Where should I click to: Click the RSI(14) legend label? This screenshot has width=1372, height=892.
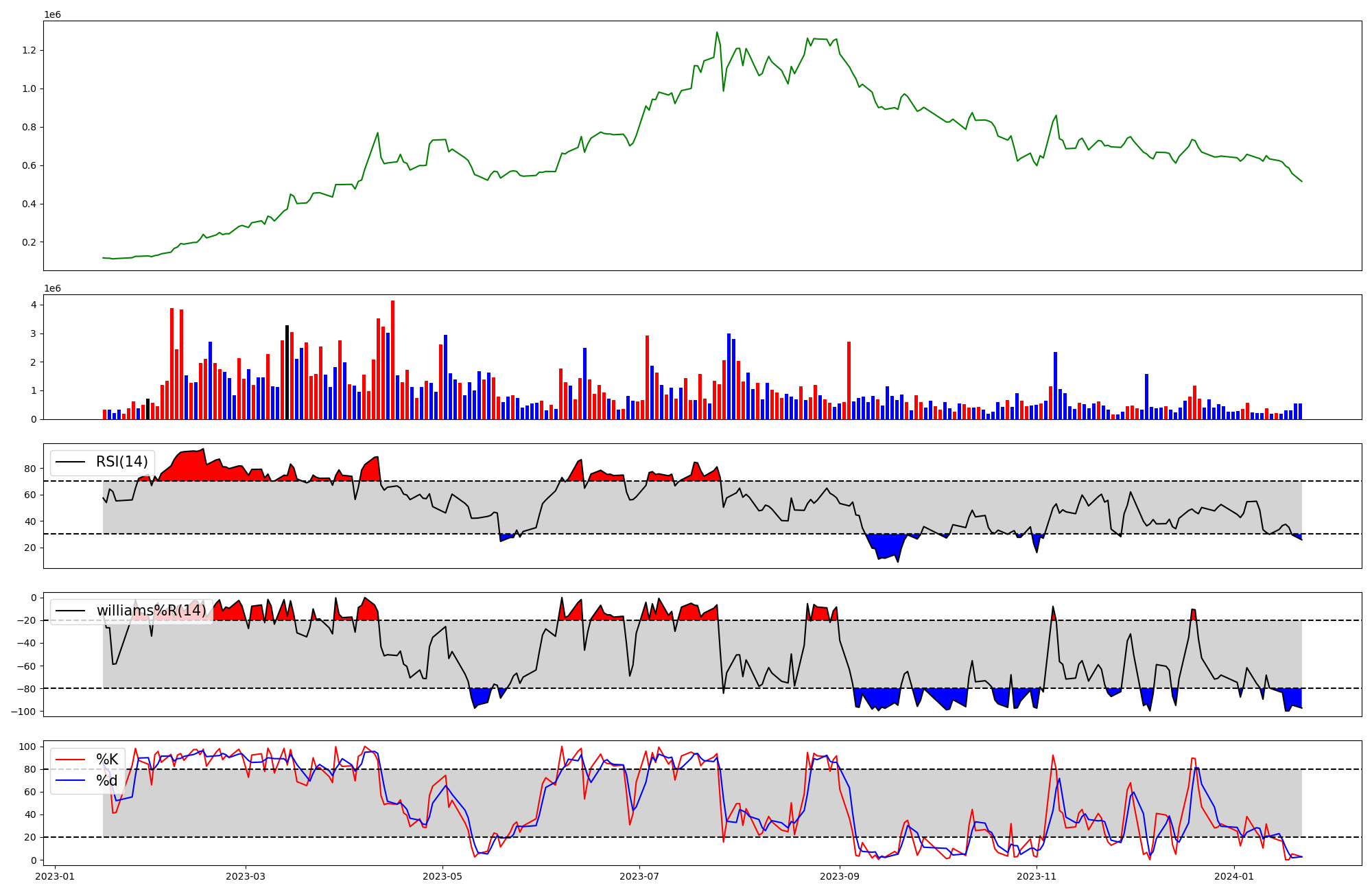tap(121, 462)
